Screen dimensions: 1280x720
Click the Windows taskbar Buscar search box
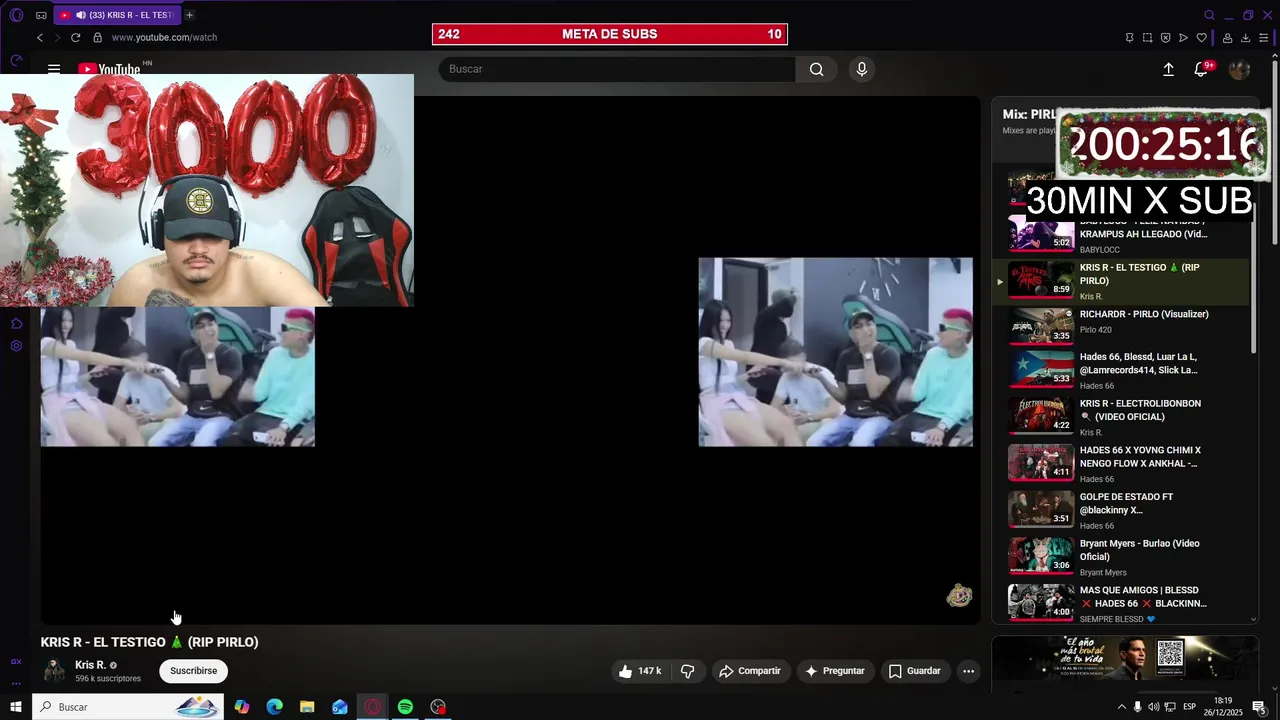pyautogui.click(x=128, y=707)
